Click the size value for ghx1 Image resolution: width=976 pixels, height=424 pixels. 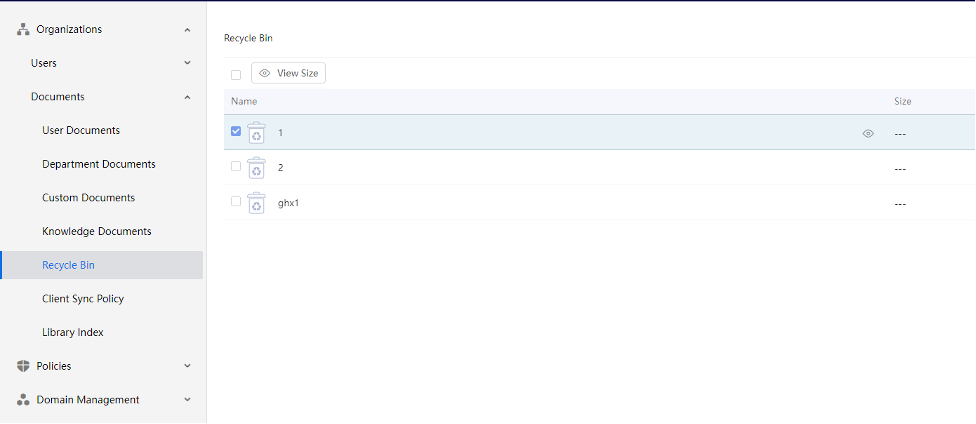pyautogui.click(x=900, y=204)
